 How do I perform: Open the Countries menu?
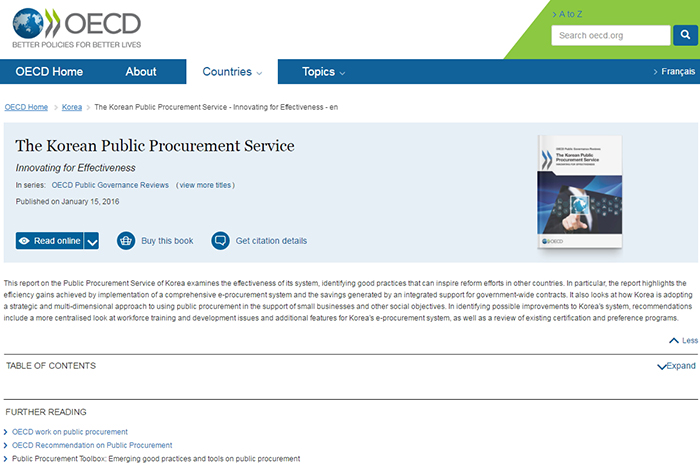click(232, 72)
